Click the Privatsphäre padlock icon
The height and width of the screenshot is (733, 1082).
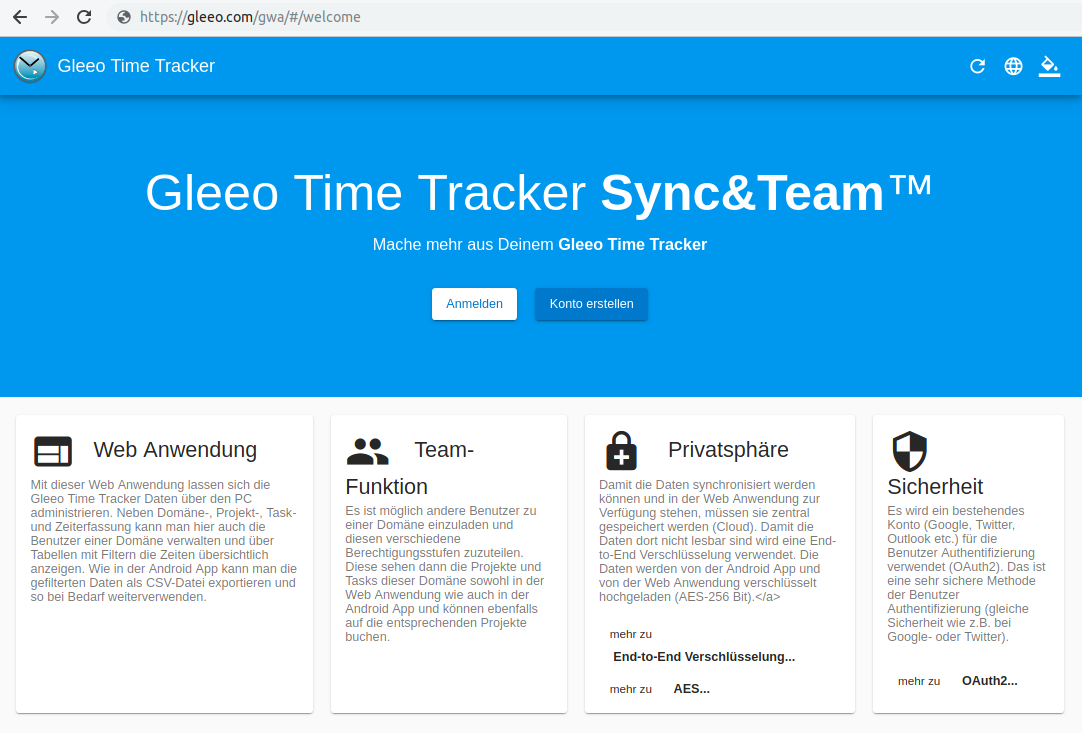pos(621,451)
